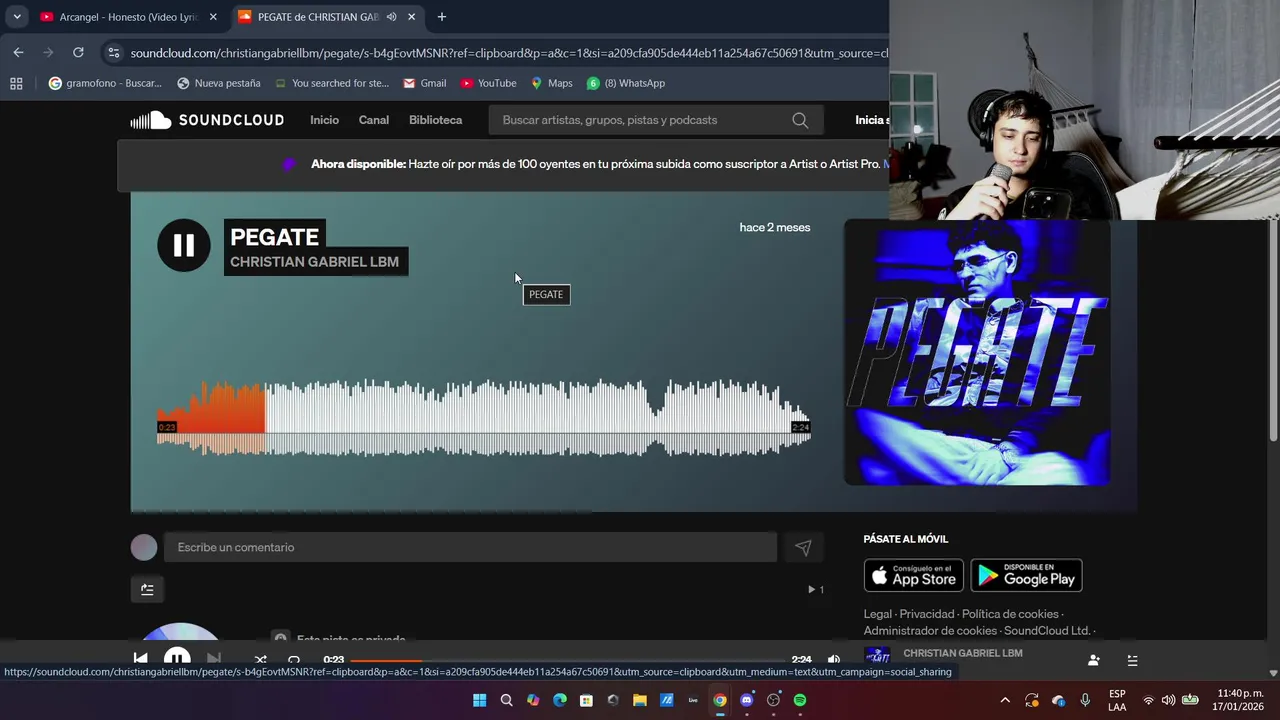This screenshot has width=1280, height=720.
Task: Click the address bar URL
Action: pyautogui.click(x=509, y=53)
